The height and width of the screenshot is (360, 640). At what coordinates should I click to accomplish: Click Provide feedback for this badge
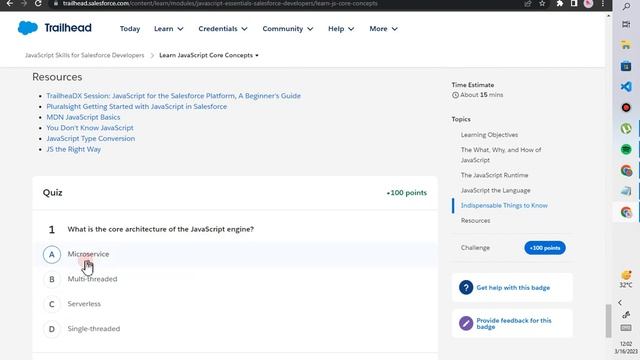(x=514, y=324)
